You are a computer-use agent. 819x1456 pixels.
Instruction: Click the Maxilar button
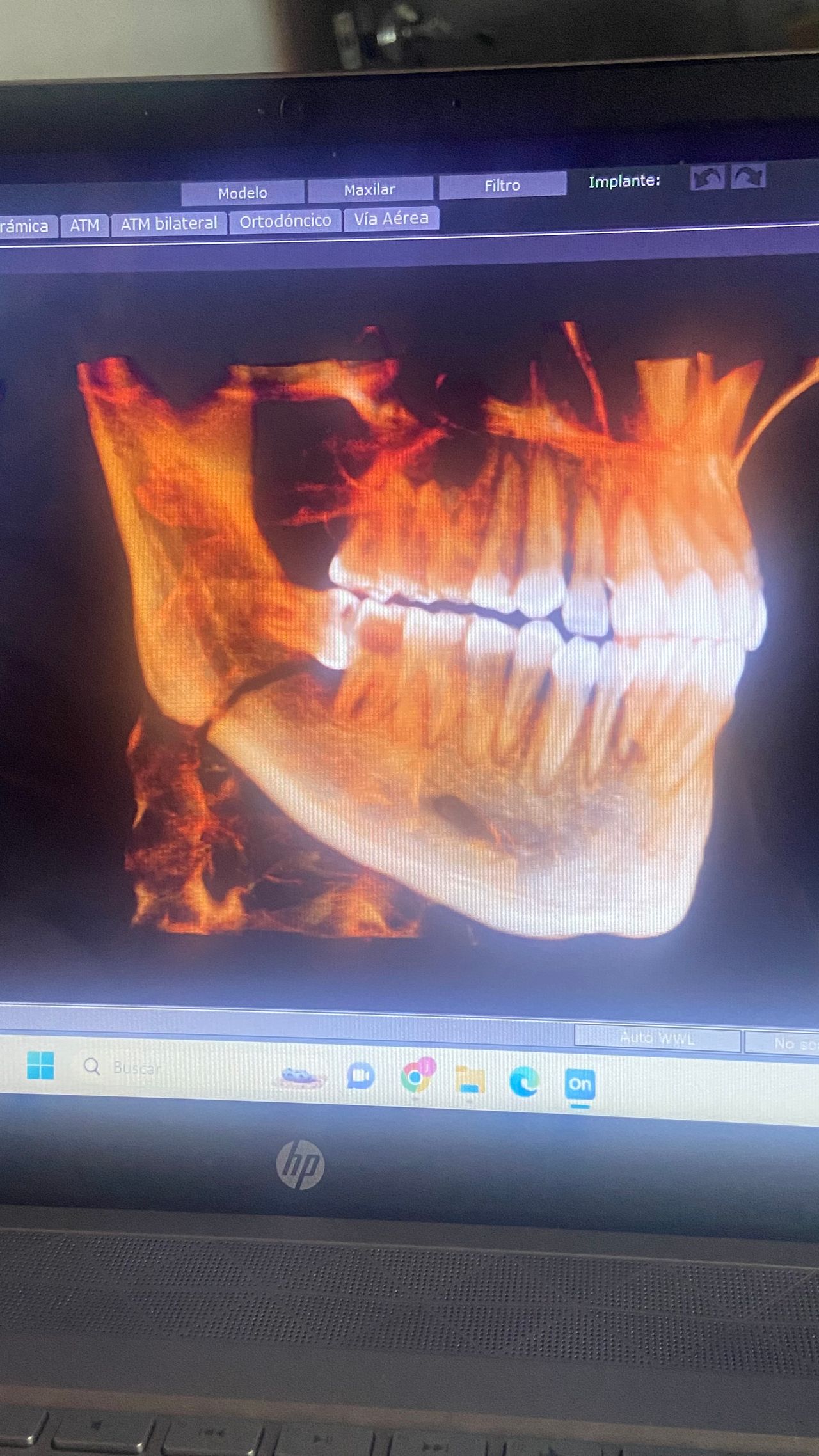pos(369,190)
